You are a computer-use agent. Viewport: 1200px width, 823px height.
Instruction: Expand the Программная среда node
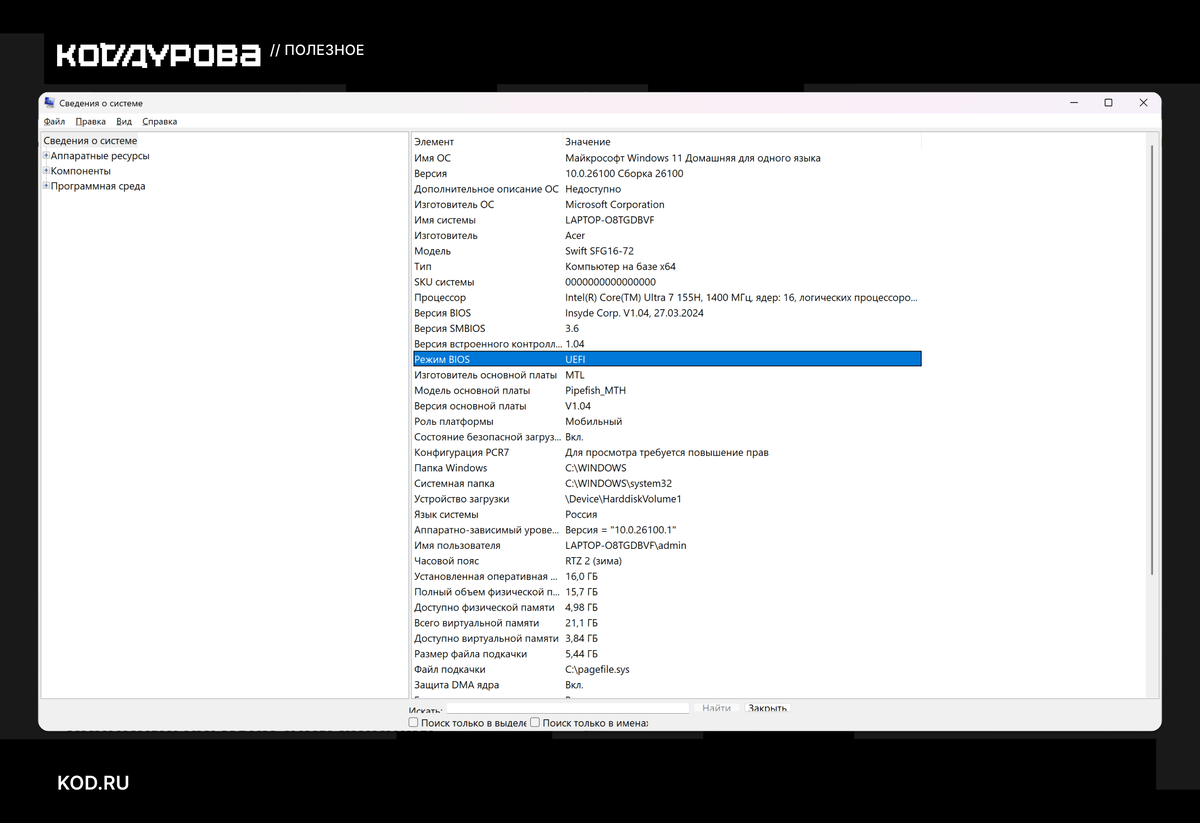(46, 186)
